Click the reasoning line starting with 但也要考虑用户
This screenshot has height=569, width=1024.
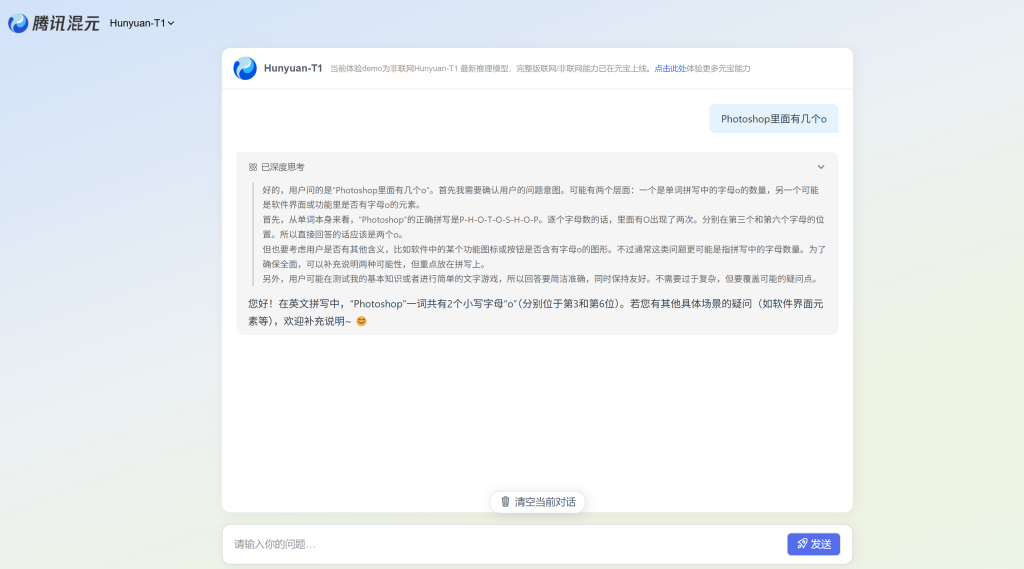(x=544, y=257)
